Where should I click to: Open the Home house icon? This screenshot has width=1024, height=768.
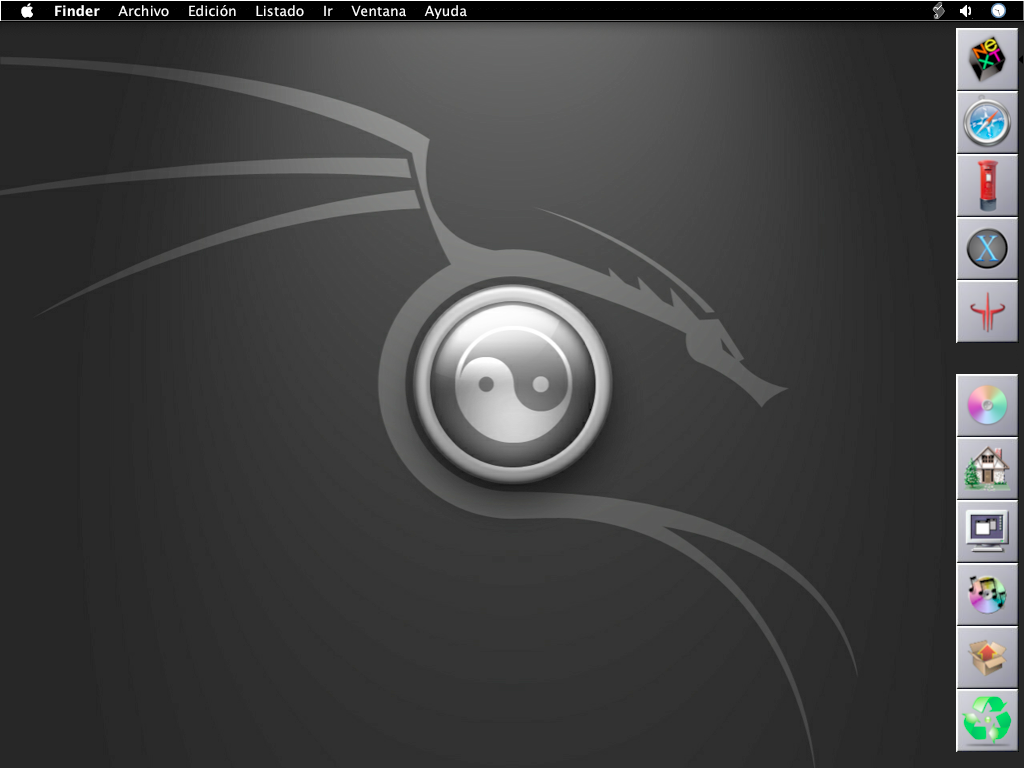pos(987,468)
